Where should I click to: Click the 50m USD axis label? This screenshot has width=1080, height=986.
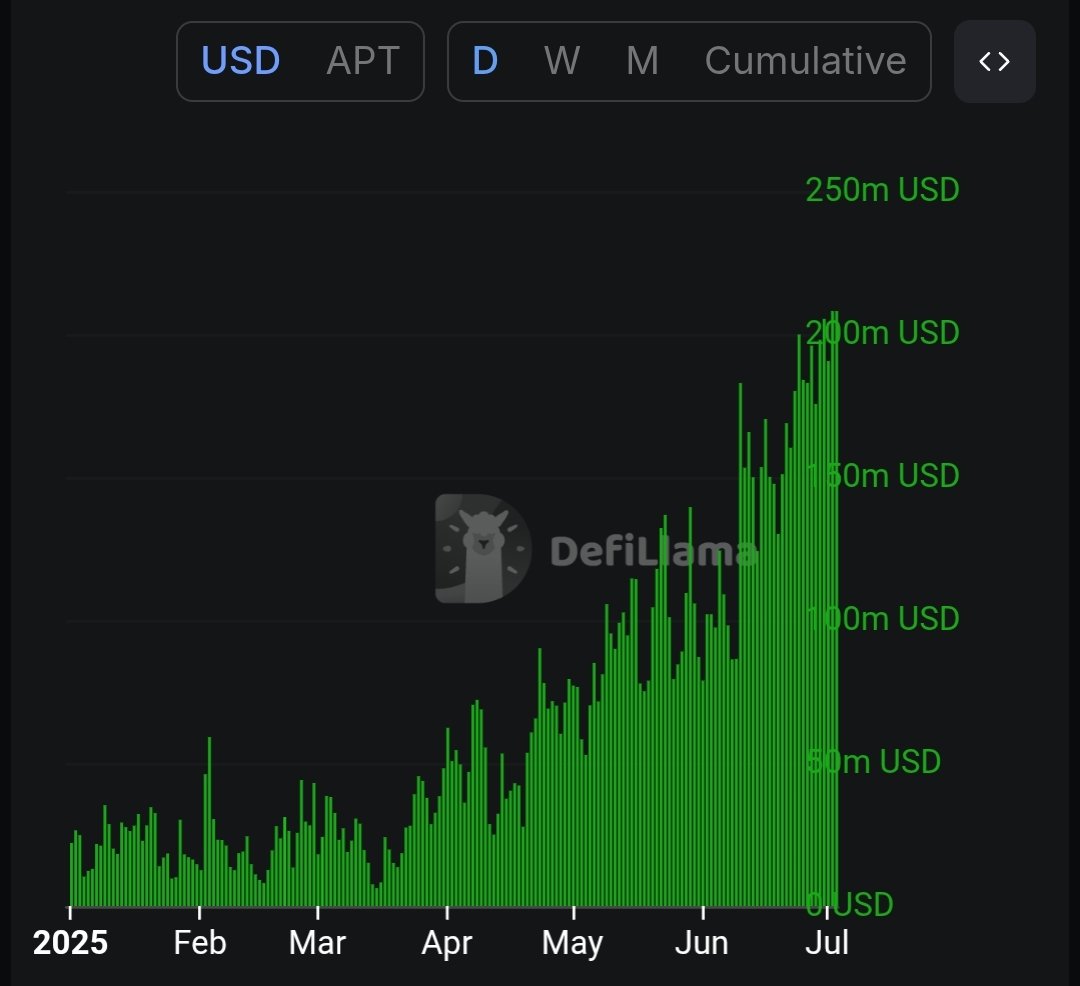(x=873, y=762)
